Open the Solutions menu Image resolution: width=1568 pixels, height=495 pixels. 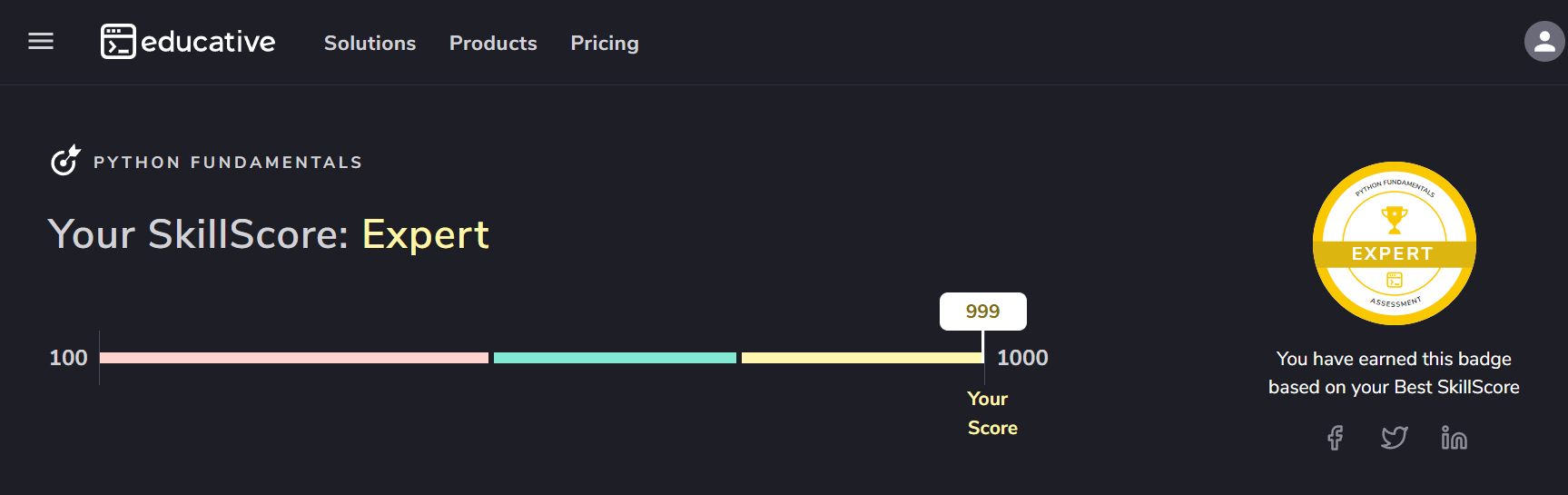[x=370, y=43]
